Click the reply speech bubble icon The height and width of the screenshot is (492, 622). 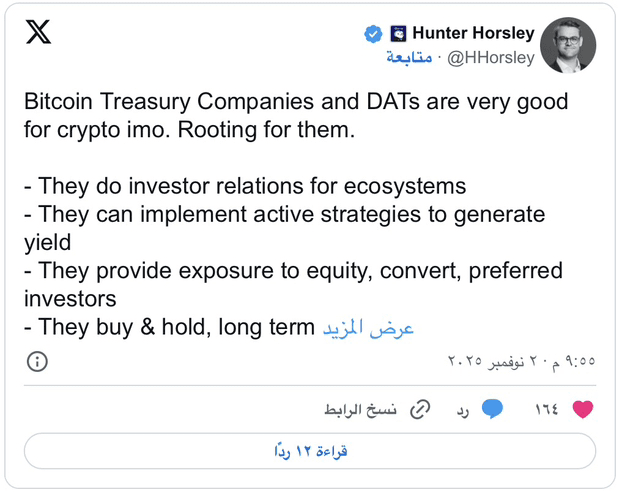point(492,409)
